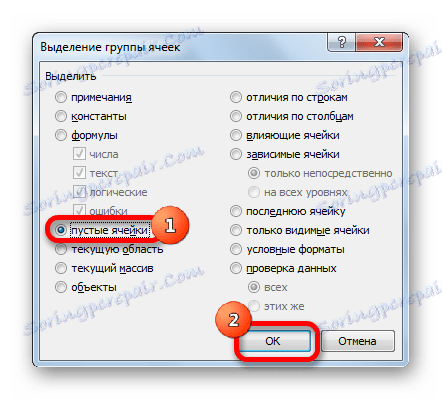Confirm selection with the OK button
Screen dimensions: 442x400
pyautogui.click(x=275, y=341)
